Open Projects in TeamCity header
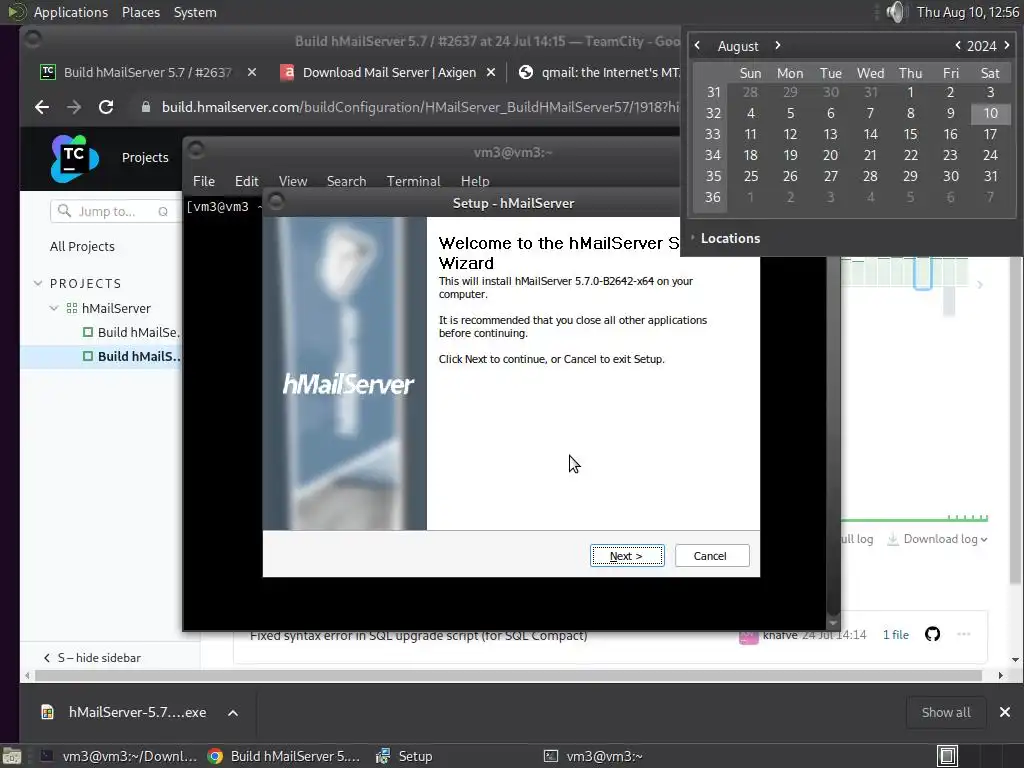 (145, 157)
